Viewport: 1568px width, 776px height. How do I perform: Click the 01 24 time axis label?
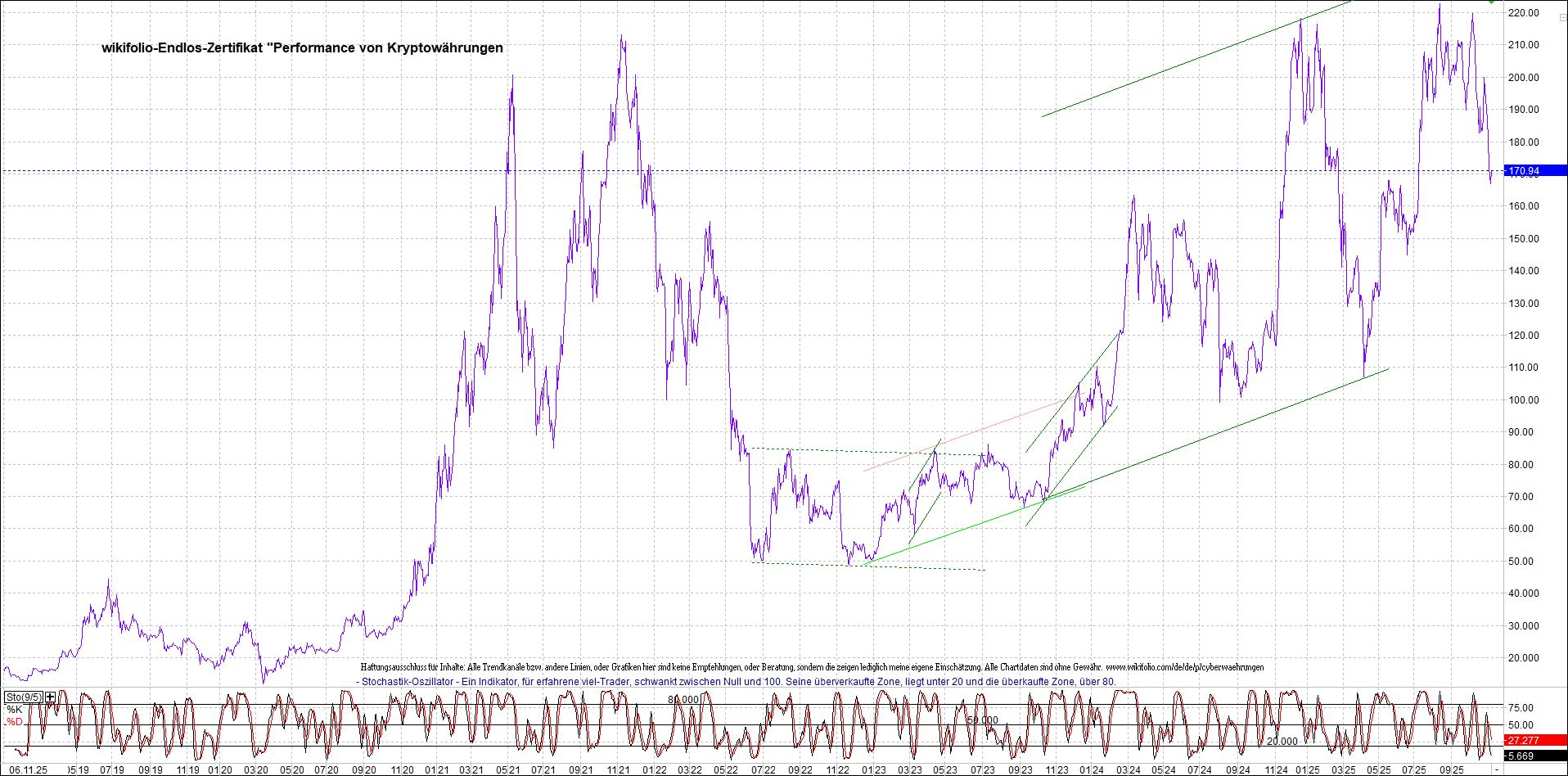1091,770
